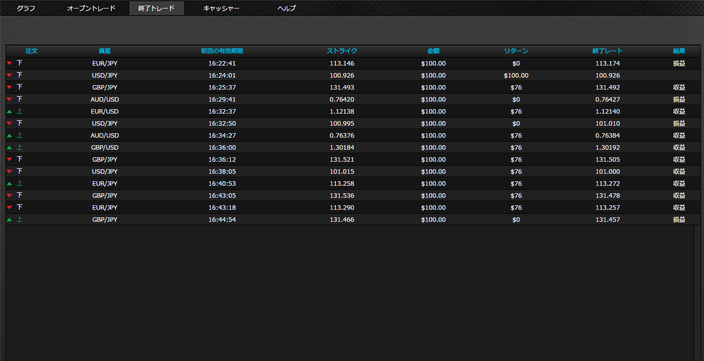Select end rate 0.76427
Screen dimensions: 704x361
[607, 99]
